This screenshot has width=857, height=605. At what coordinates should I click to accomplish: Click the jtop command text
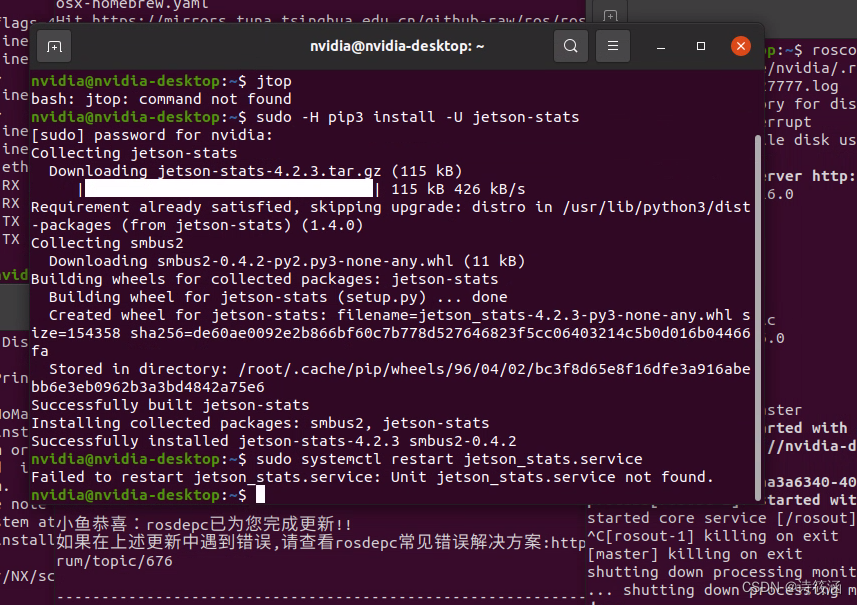click(x=274, y=81)
